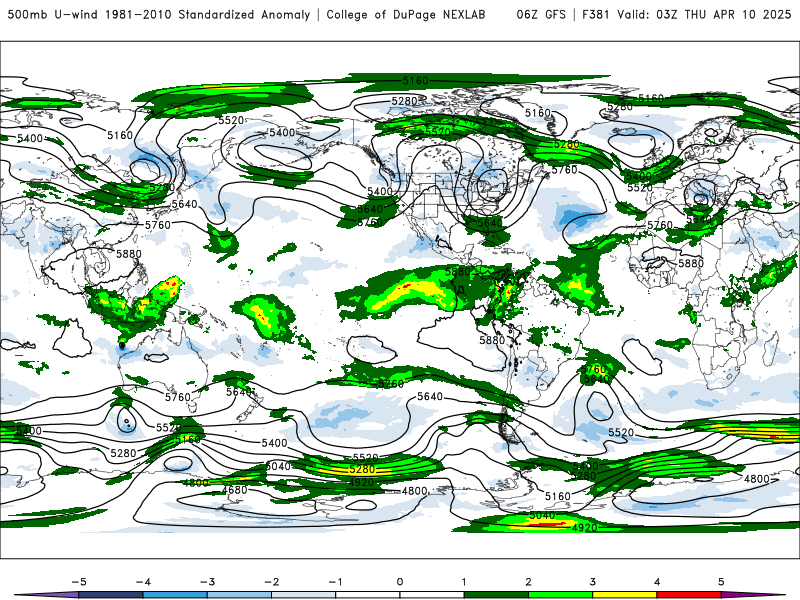
Task: Click the '06Z GFS' model run label
Action: coord(541,14)
